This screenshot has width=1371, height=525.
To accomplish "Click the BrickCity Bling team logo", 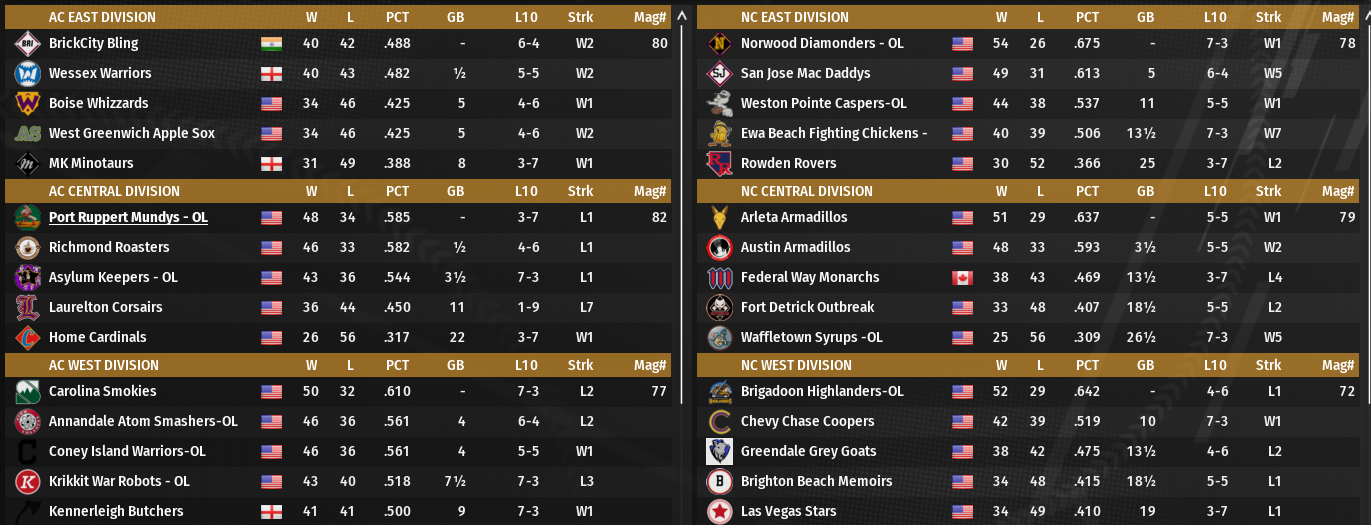I will 27,44.
